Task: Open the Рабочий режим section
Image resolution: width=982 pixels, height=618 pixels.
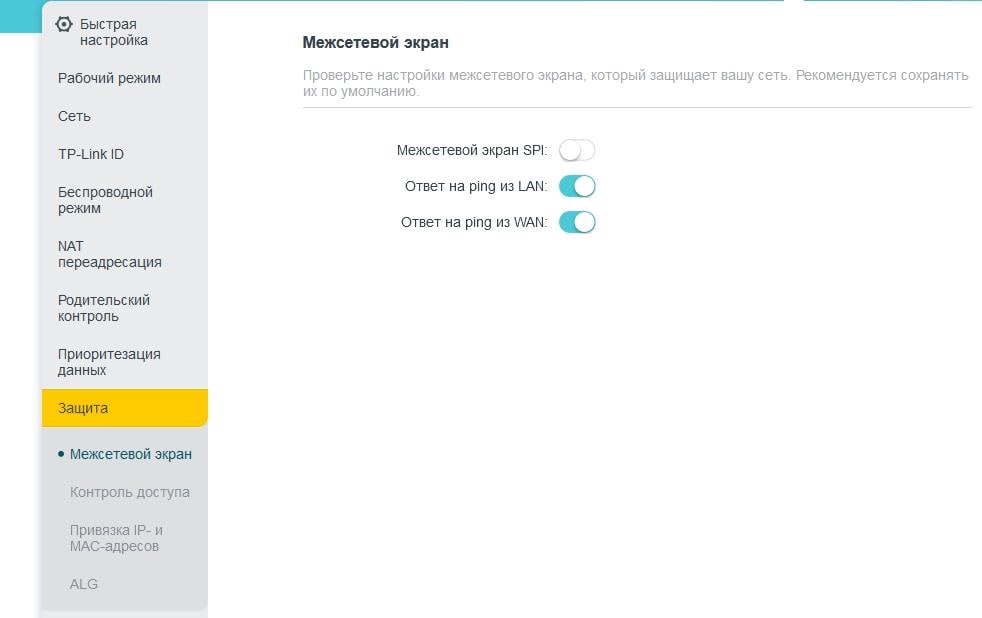Action: (109, 78)
